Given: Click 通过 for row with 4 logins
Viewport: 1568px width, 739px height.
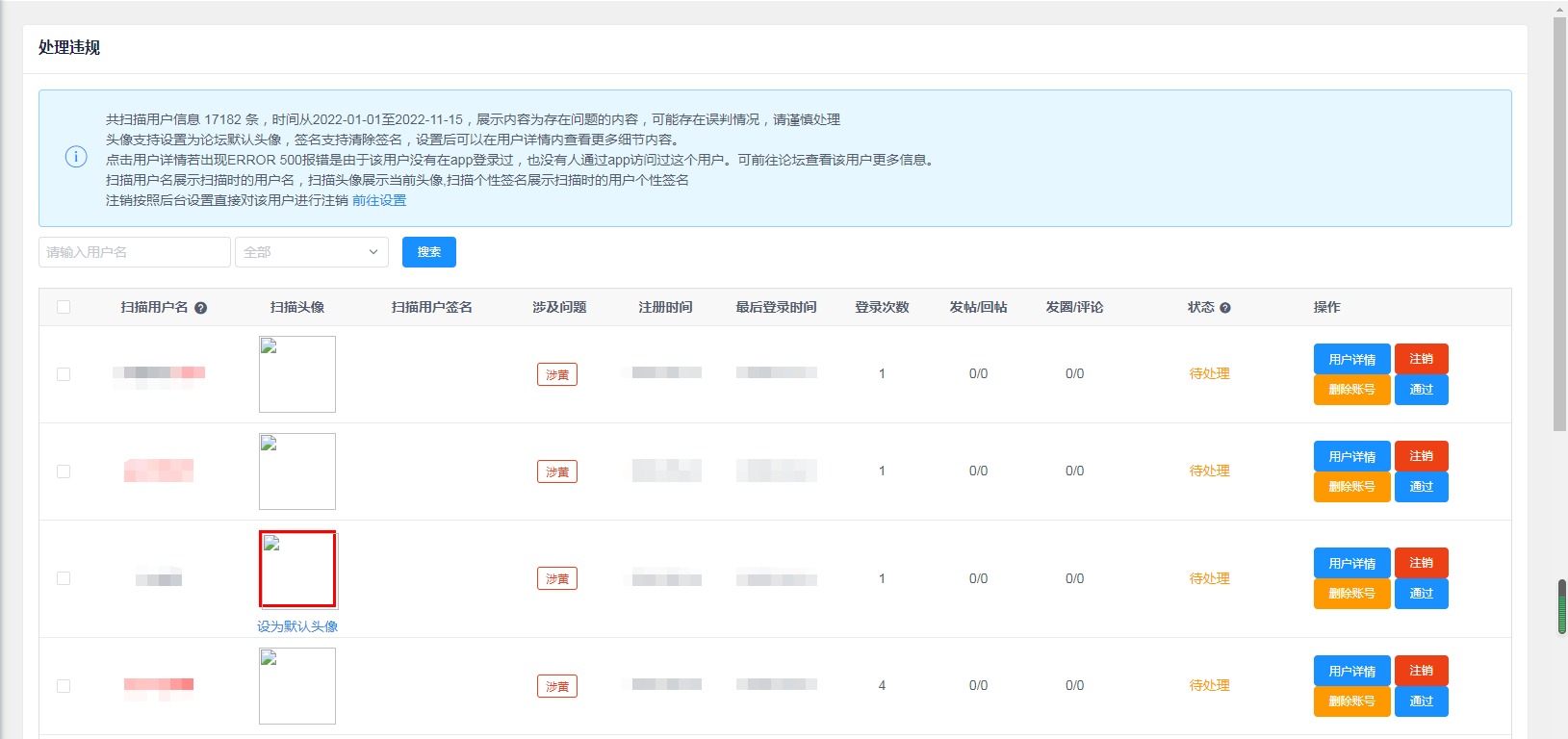Looking at the screenshot, I should pyautogui.click(x=1422, y=701).
